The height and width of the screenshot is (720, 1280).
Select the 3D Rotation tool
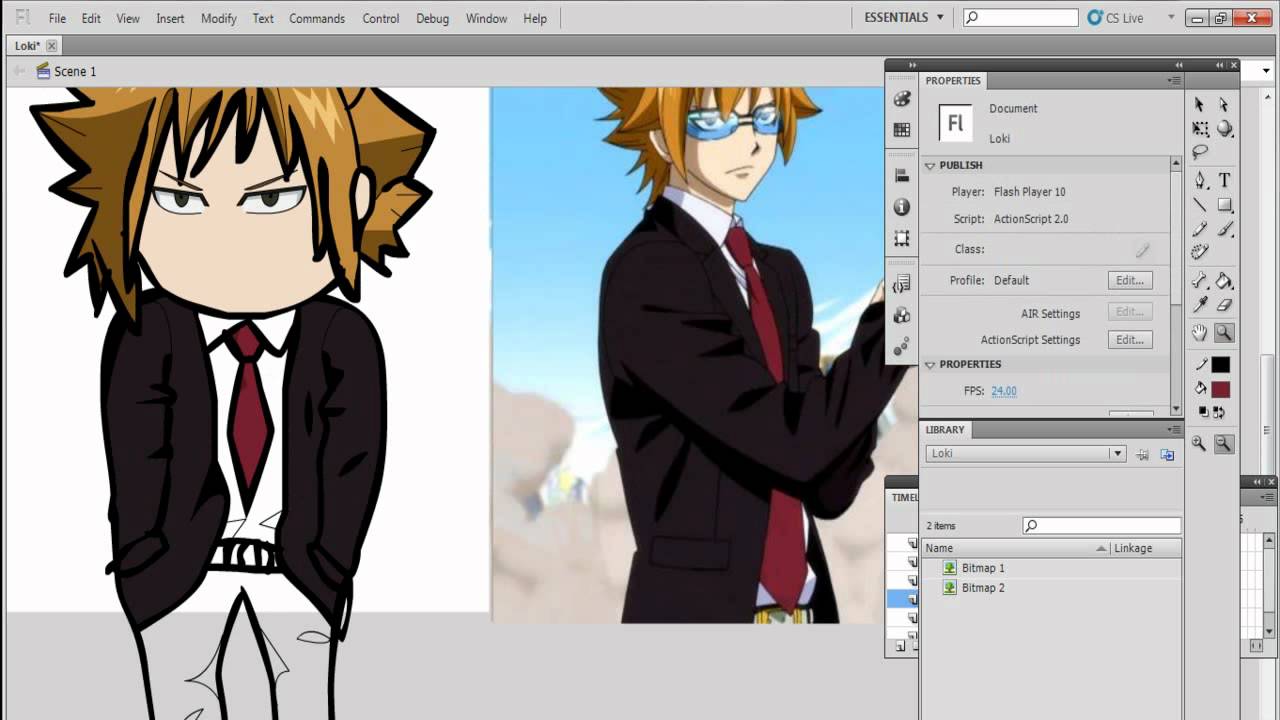[x=1224, y=129]
